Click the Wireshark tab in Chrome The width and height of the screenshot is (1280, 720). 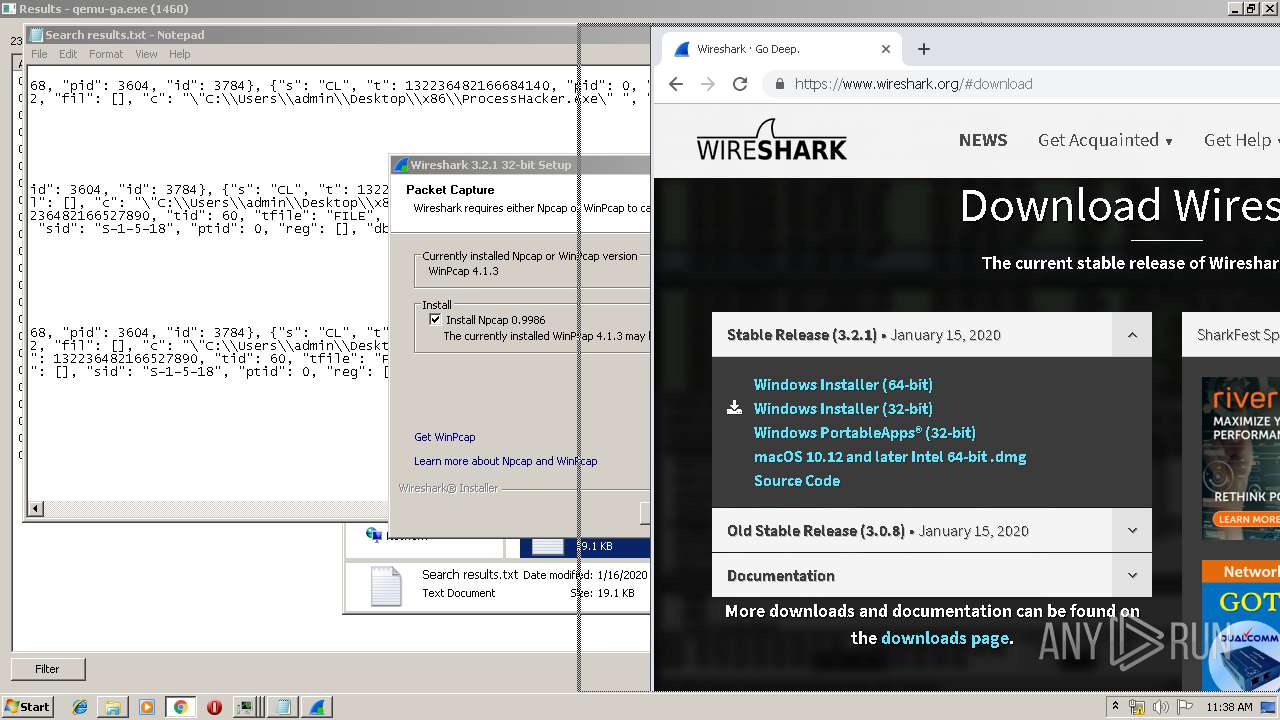(780, 49)
